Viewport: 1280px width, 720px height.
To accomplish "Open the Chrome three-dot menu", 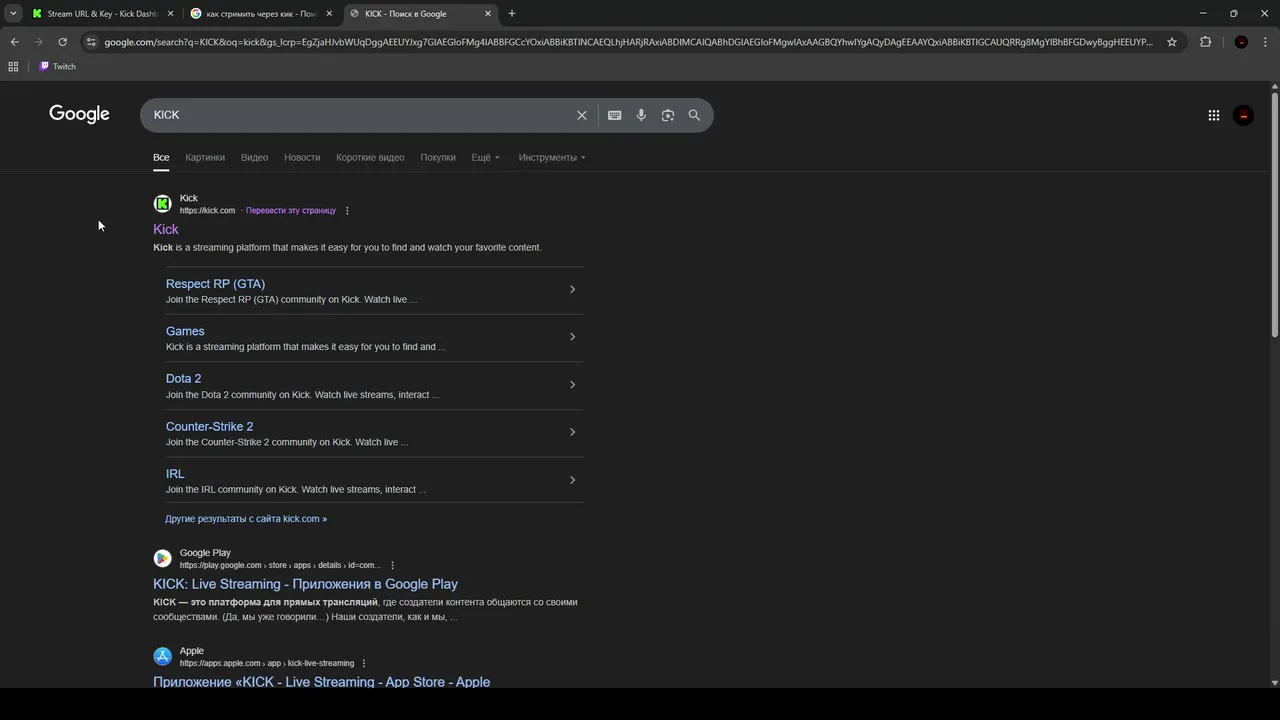I will point(1265,42).
